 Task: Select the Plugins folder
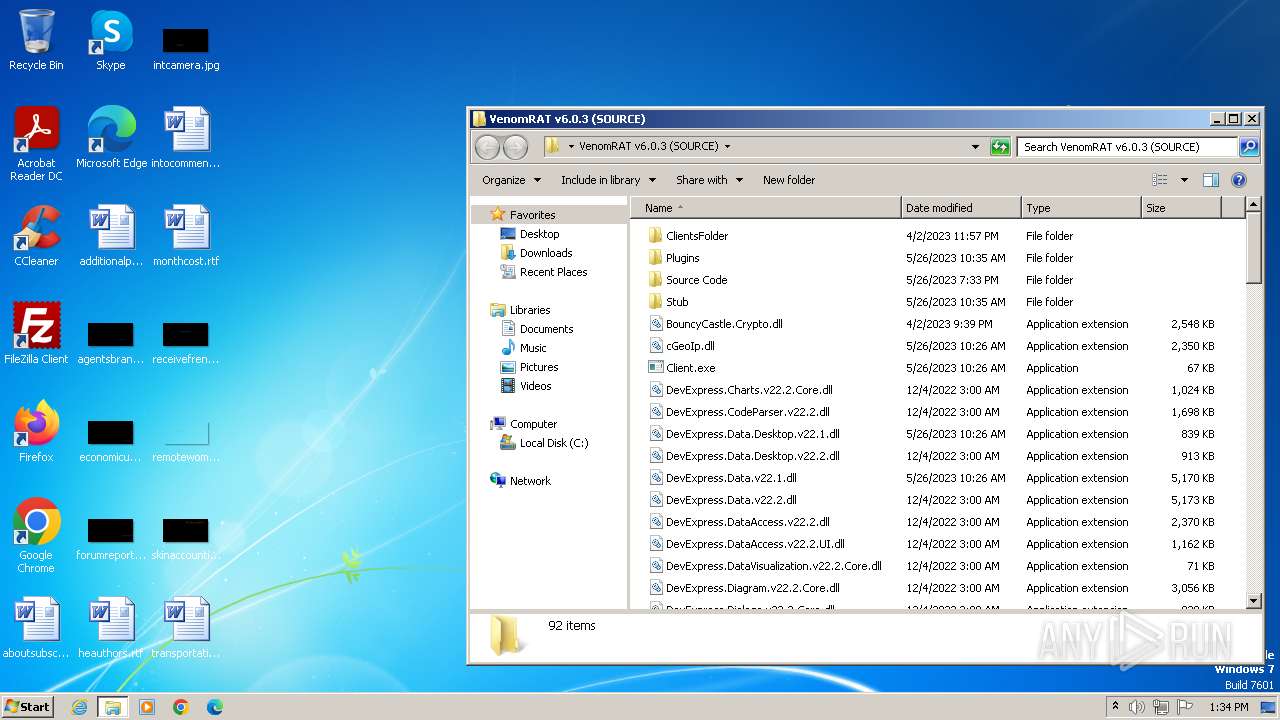674,258
